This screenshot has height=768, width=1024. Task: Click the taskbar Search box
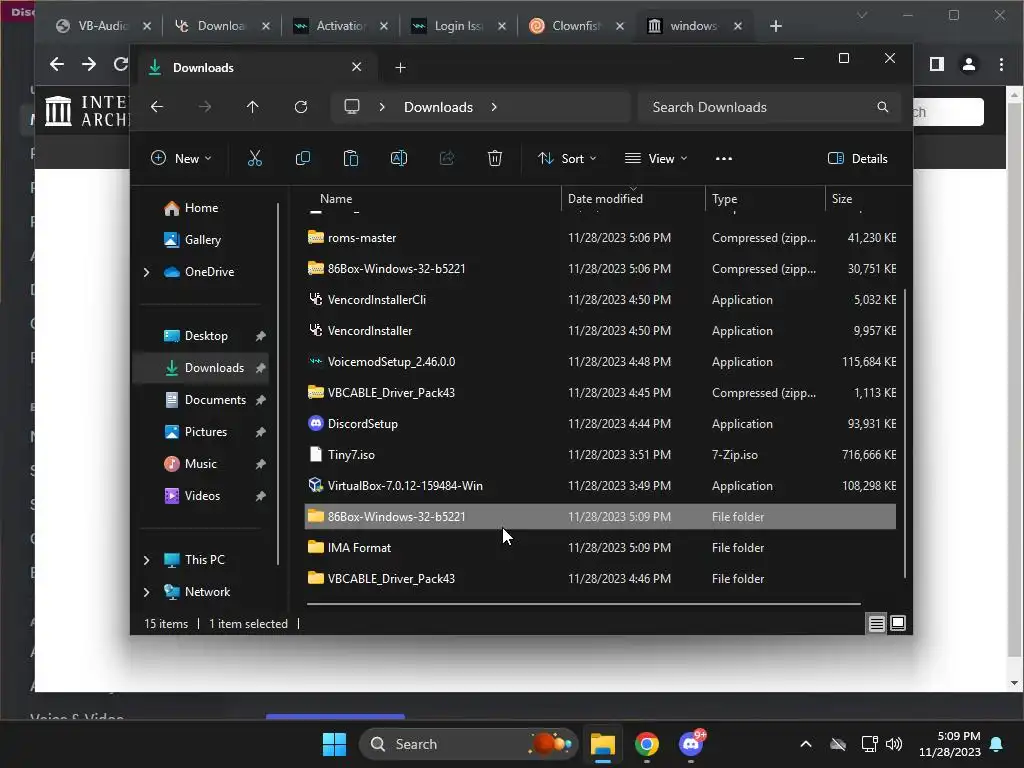tap(468, 744)
